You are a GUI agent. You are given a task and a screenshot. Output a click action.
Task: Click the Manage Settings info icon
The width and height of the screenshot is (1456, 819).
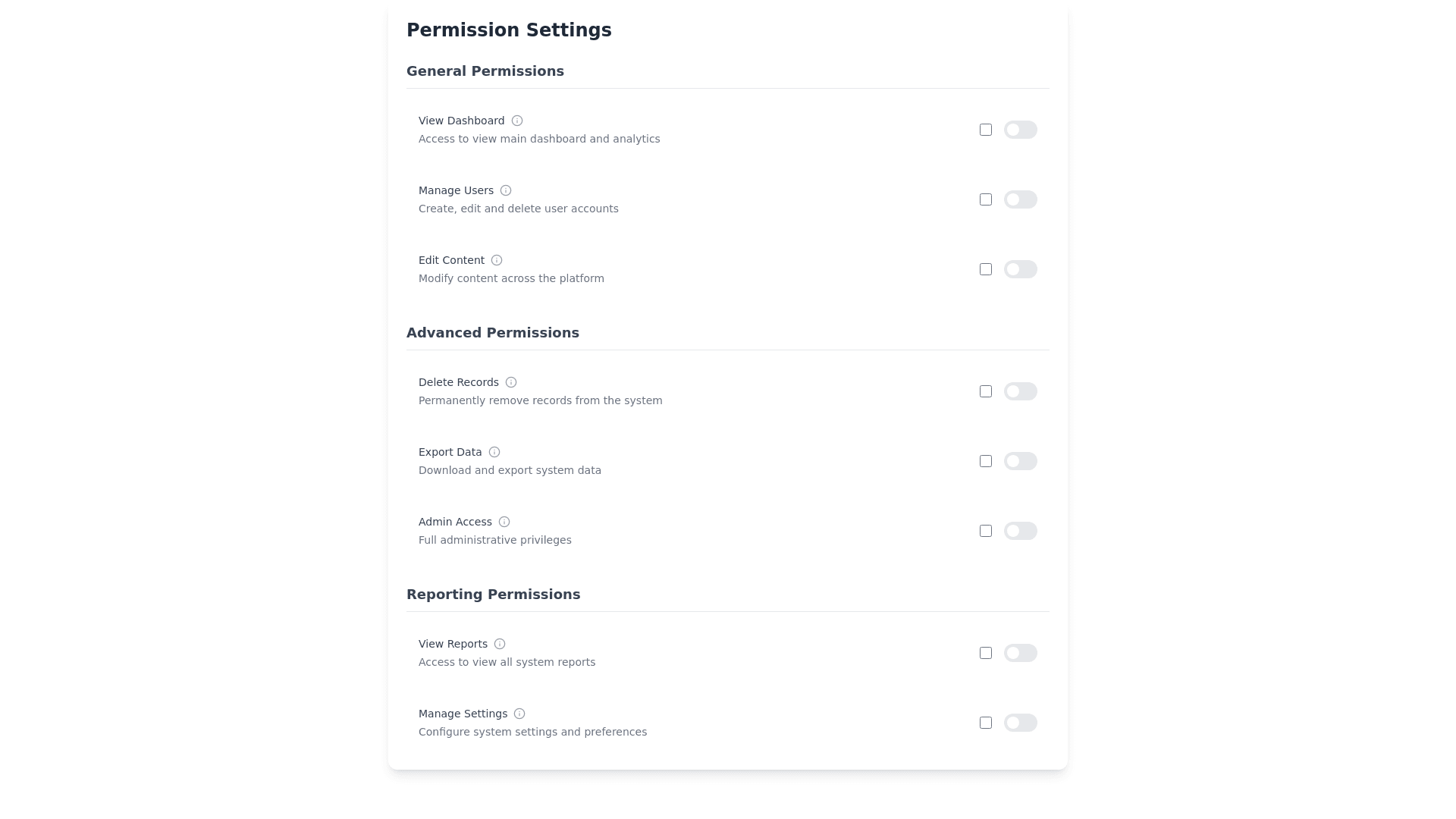point(519,713)
